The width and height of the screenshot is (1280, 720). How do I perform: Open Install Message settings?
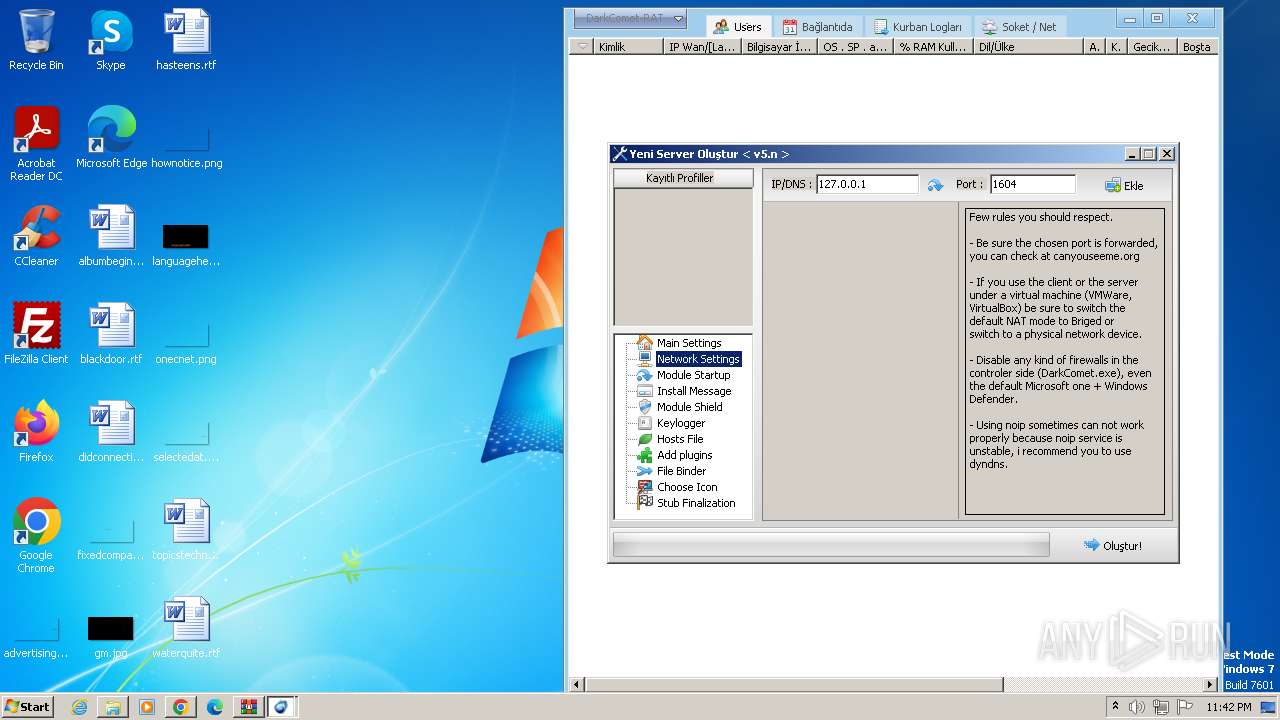tap(694, 391)
